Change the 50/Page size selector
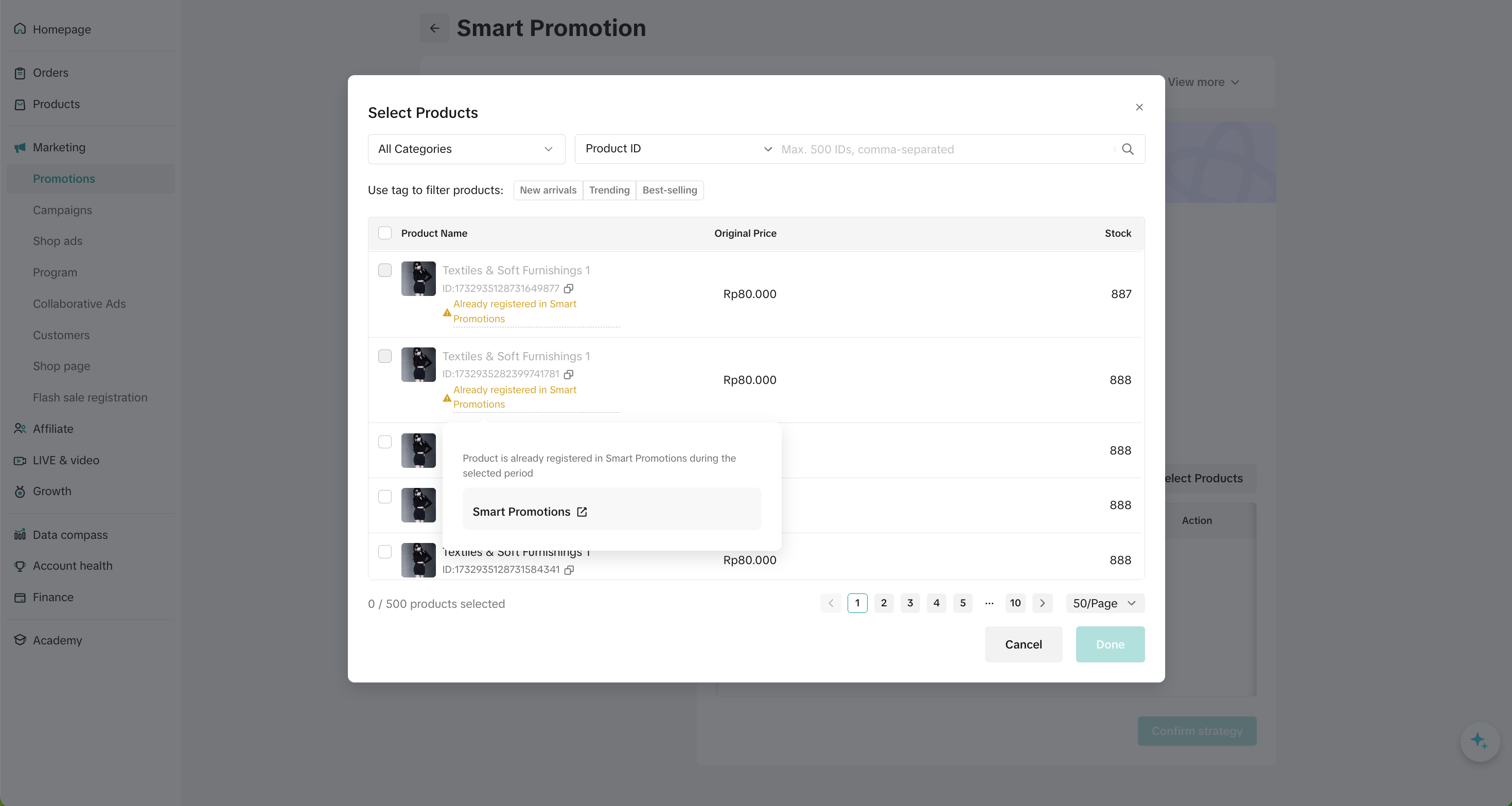The image size is (1512, 806). pos(1104,603)
